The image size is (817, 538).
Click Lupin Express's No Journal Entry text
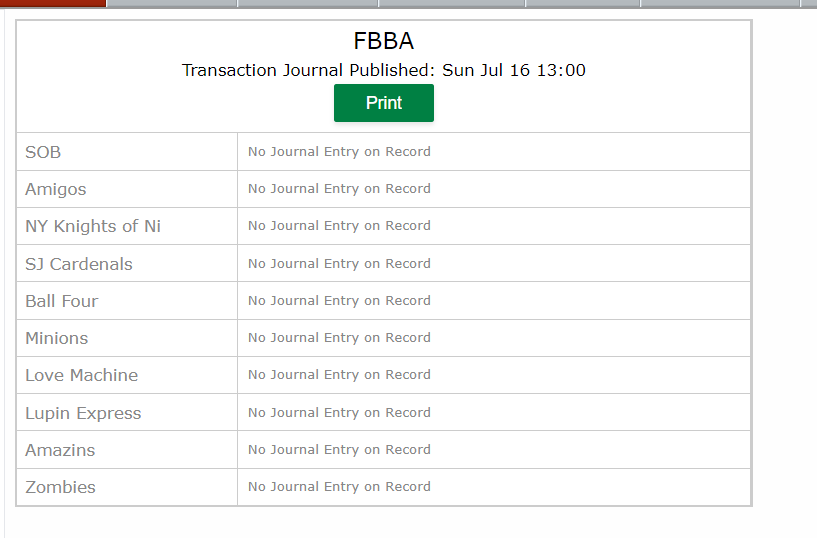339,412
